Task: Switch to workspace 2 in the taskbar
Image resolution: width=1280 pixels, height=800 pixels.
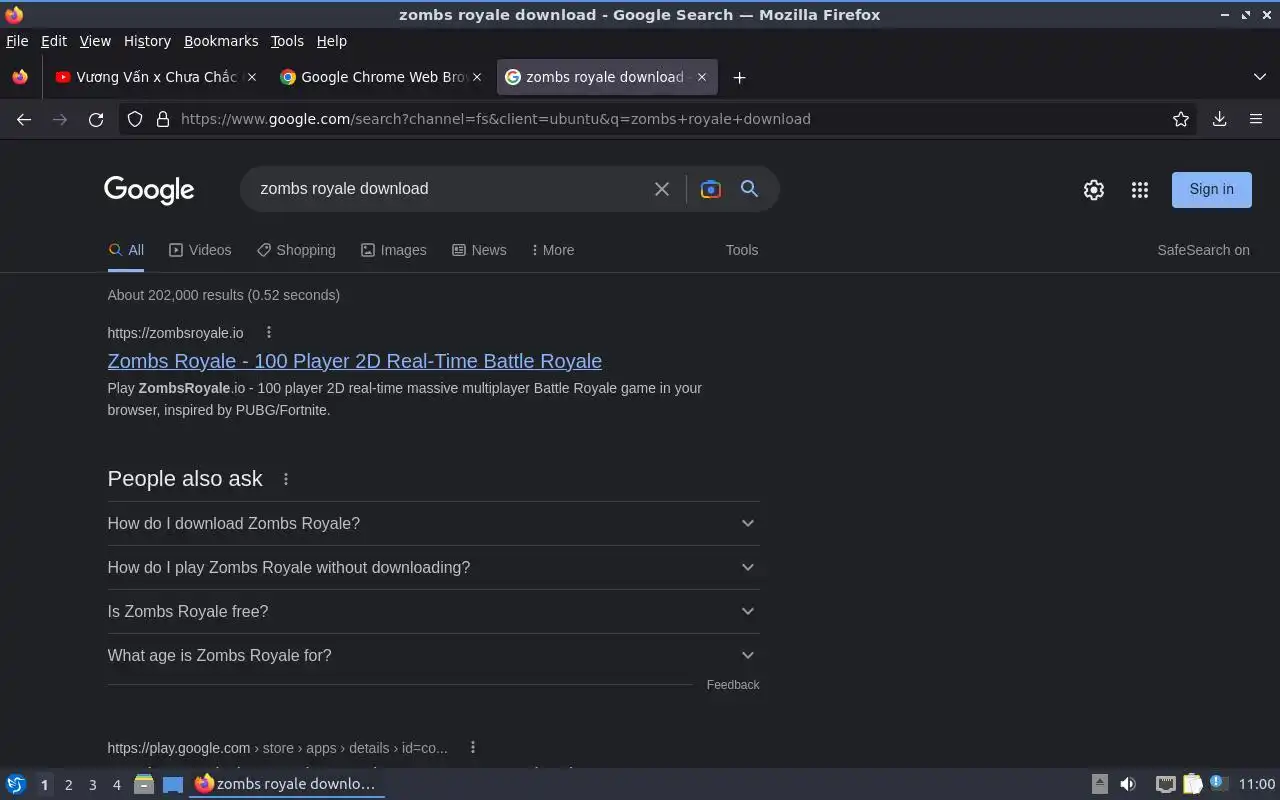Action: click(x=68, y=784)
